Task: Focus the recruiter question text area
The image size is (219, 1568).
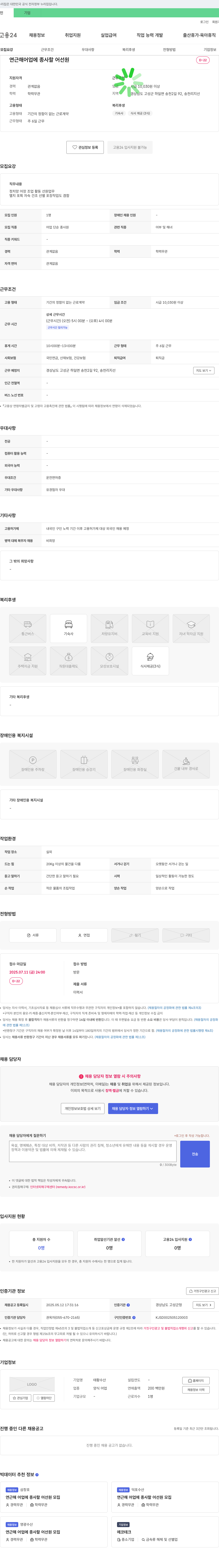Action: point(93,1151)
